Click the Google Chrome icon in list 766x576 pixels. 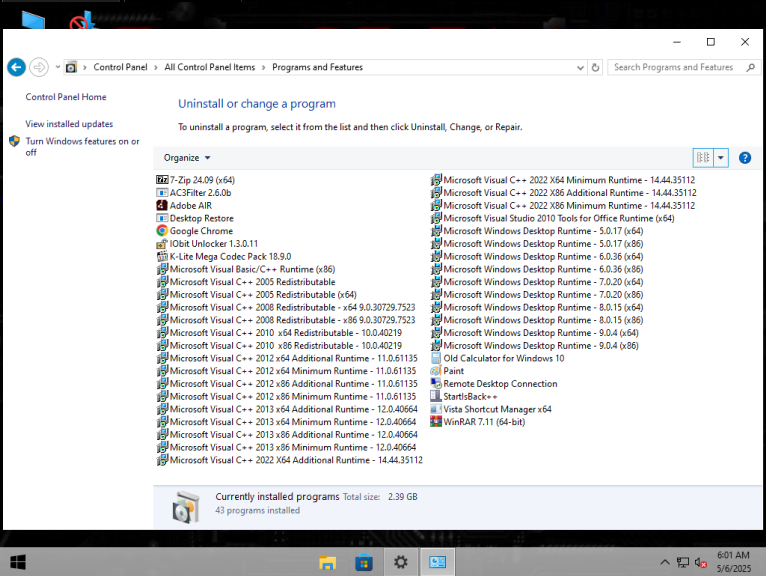click(162, 231)
